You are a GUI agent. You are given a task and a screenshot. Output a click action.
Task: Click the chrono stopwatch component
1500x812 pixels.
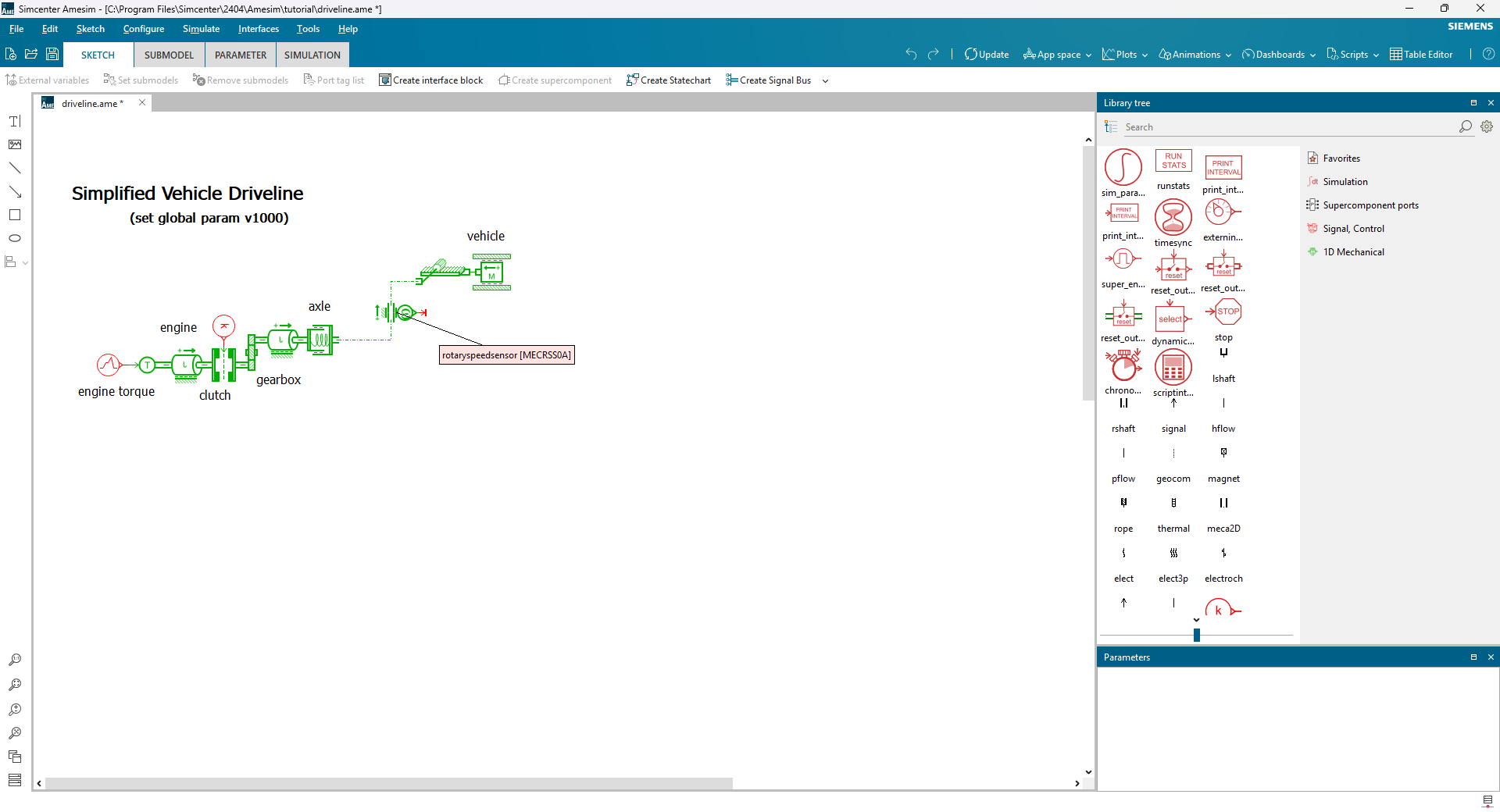[1123, 365]
